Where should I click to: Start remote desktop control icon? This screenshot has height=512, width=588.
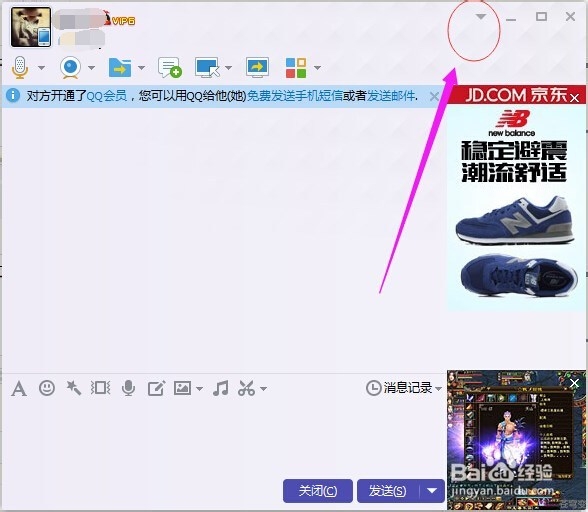tap(207, 68)
